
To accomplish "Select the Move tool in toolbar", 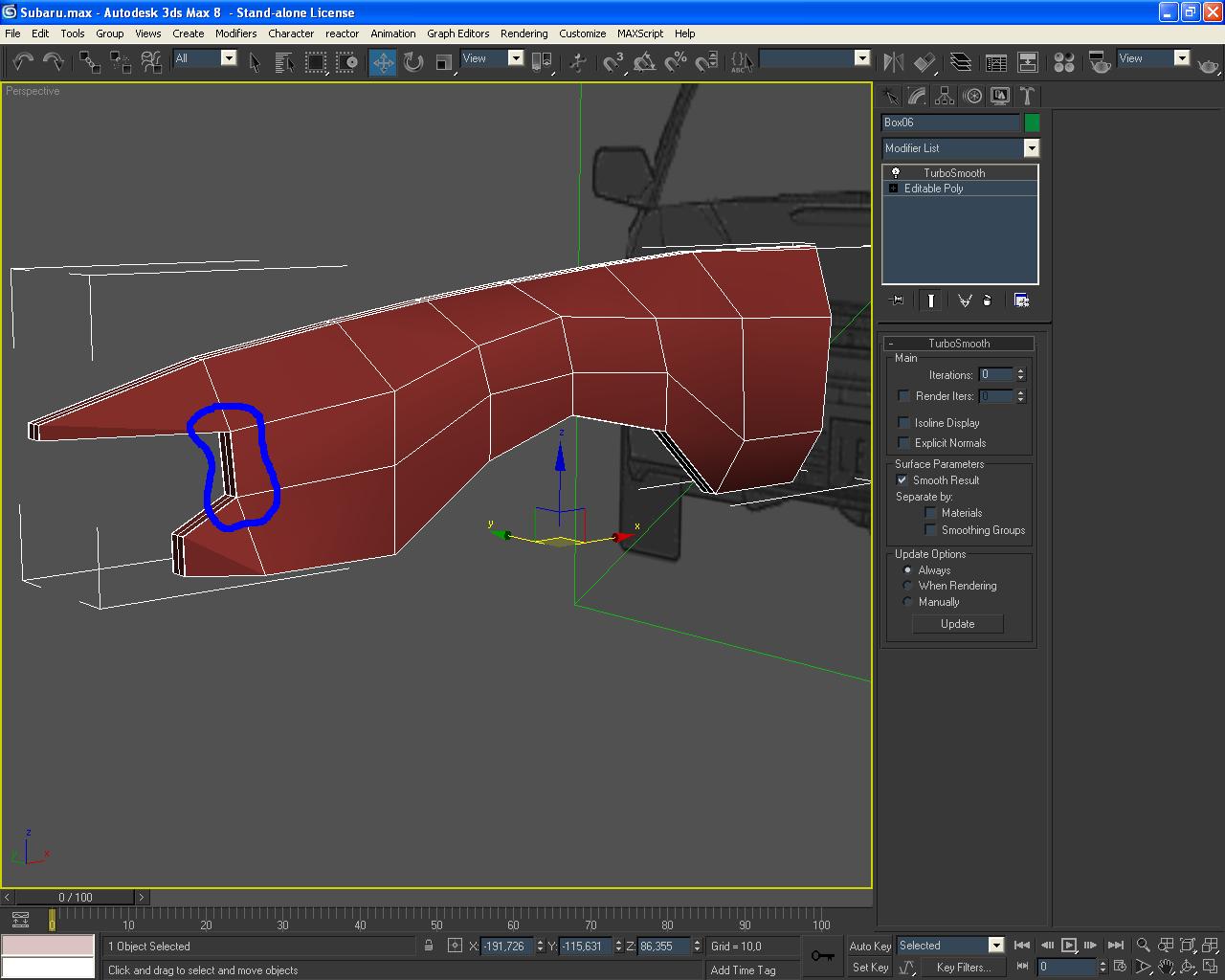I will pos(383,62).
